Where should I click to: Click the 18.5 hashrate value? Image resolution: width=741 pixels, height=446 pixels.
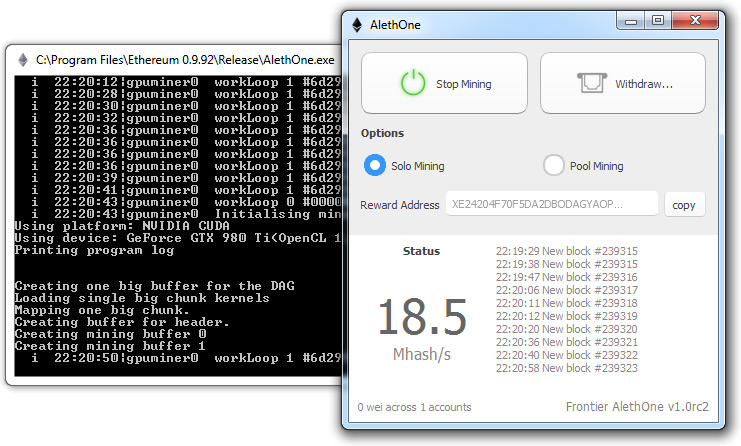point(422,317)
